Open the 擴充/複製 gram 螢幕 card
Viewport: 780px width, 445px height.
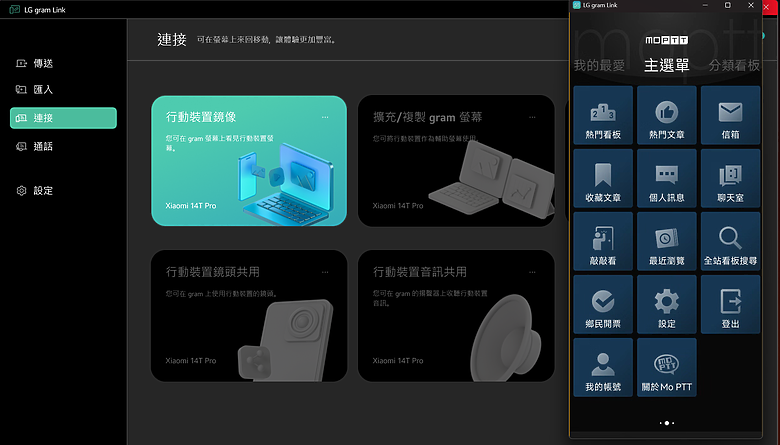[x=456, y=161]
